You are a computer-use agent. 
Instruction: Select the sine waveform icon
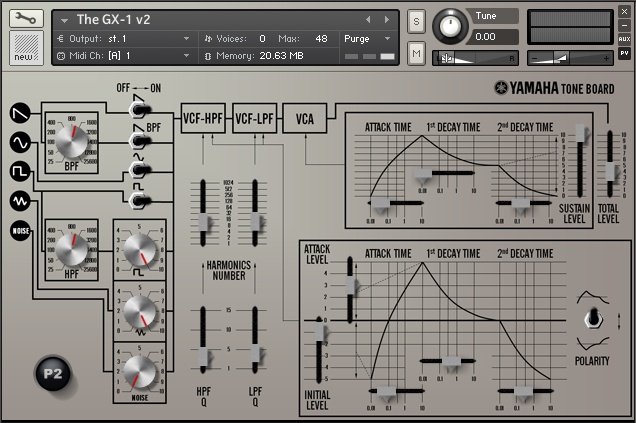(x=19, y=143)
